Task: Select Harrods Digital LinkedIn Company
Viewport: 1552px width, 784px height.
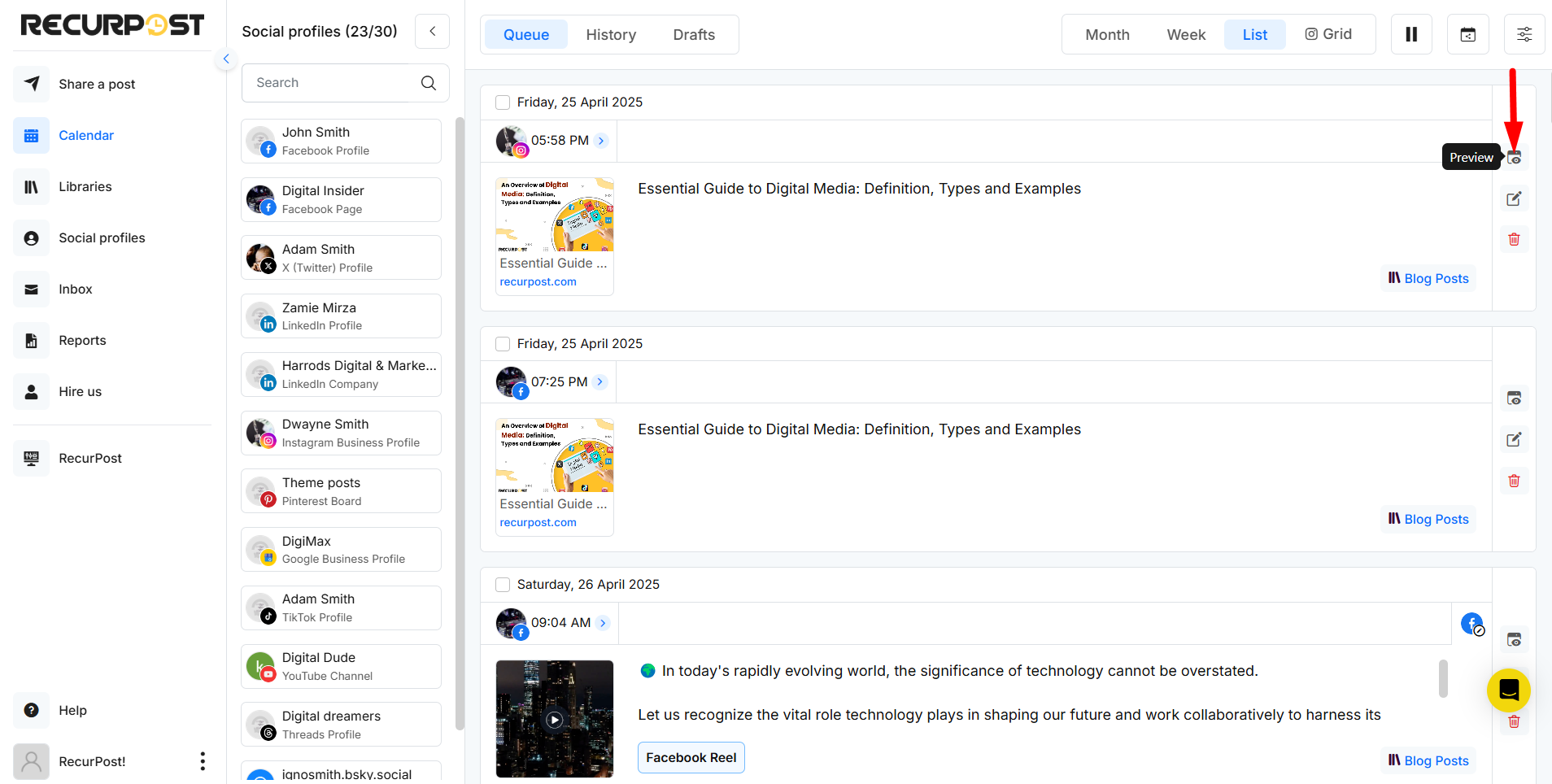Action: (x=341, y=374)
